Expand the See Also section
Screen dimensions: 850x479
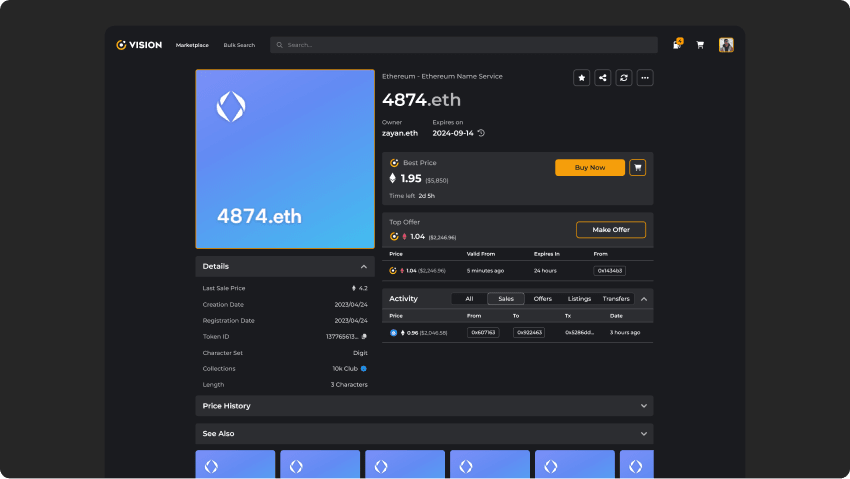pos(424,433)
